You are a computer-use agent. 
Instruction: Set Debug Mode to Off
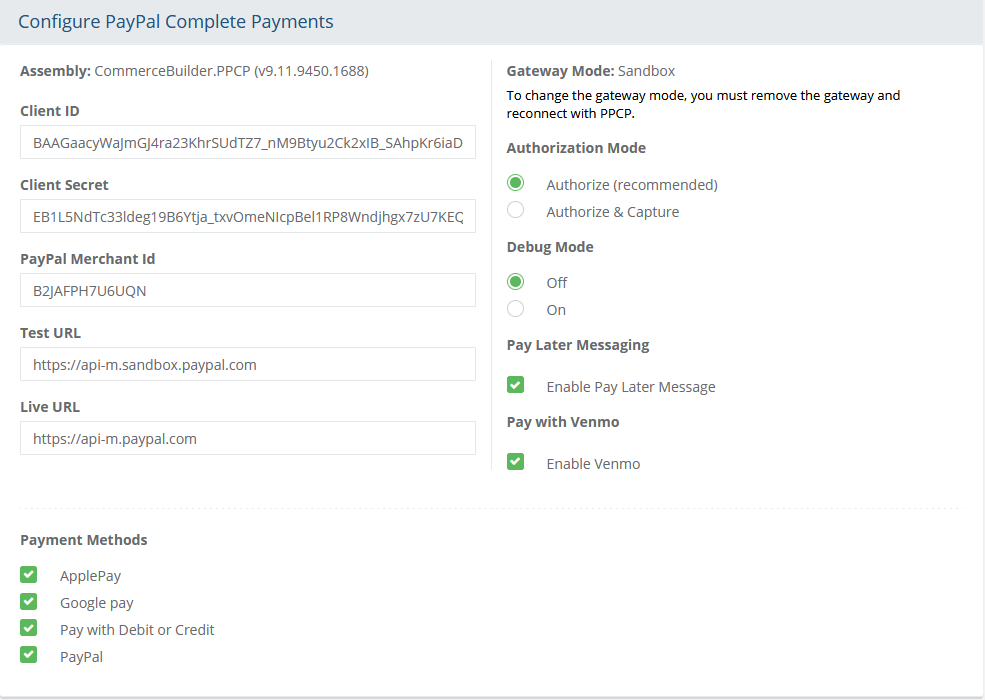click(x=516, y=282)
